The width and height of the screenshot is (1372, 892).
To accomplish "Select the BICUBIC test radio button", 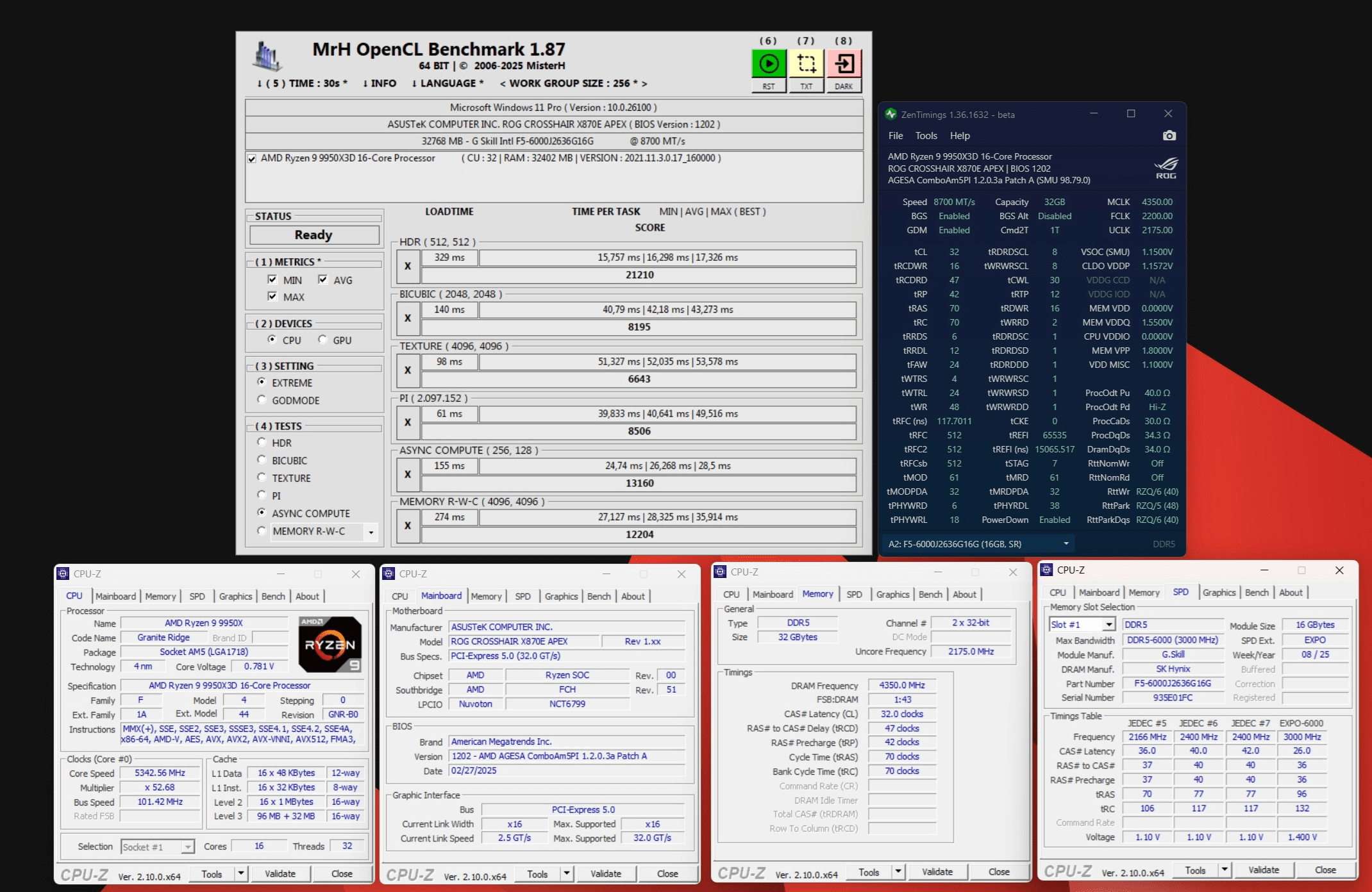I will coord(262,459).
